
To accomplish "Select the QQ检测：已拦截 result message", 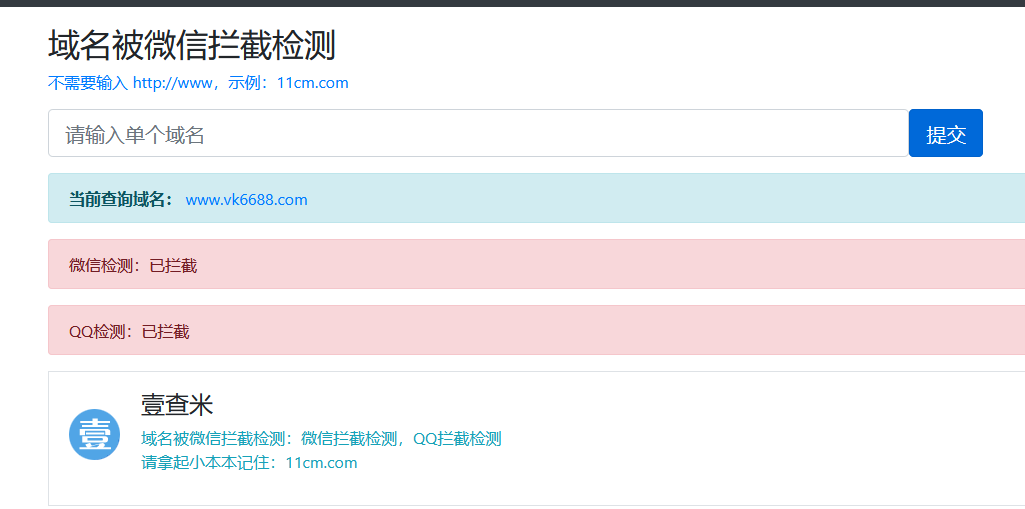I will coord(129,332).
